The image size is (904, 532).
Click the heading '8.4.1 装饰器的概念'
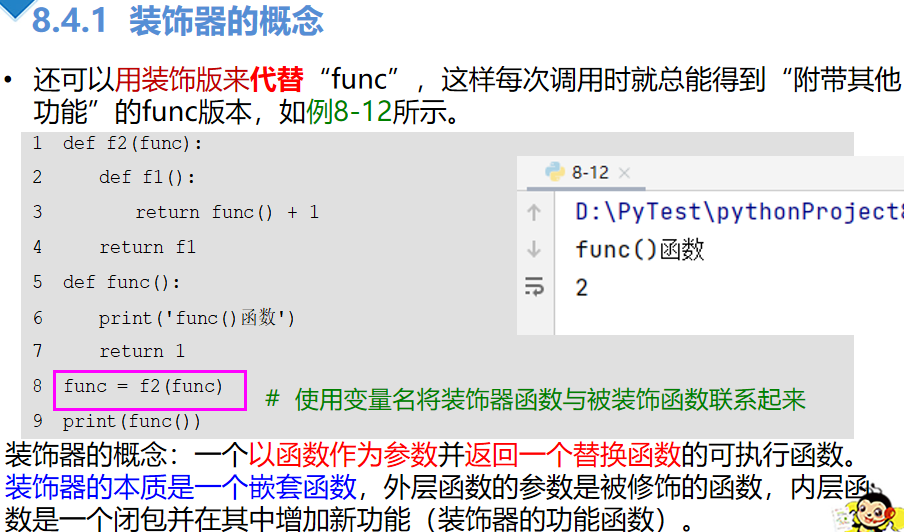pyautogui.click(x=178, y=20)
